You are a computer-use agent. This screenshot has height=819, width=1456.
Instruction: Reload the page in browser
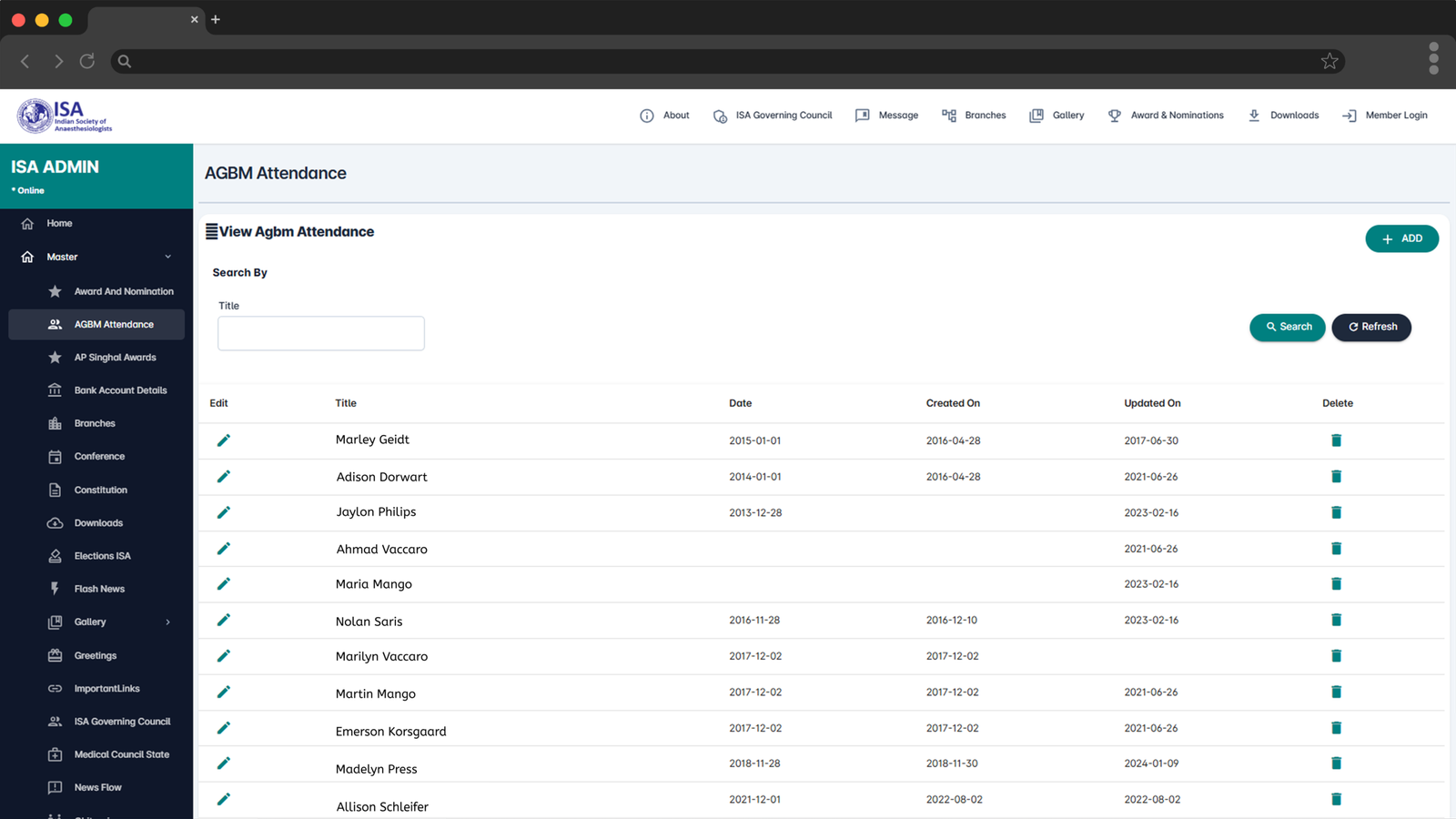(87, 61)
